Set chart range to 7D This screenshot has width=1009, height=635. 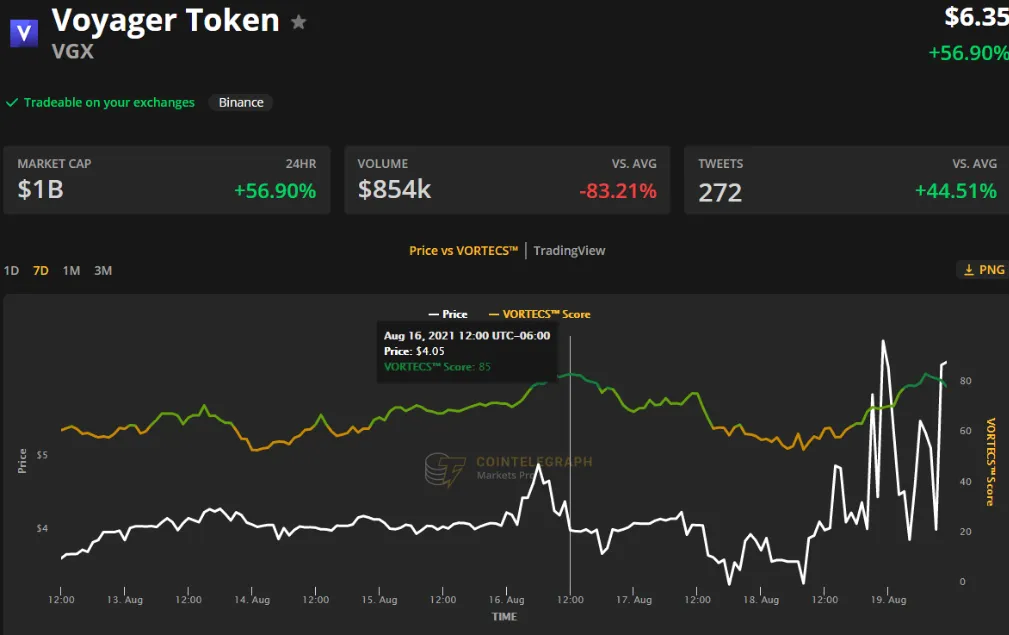coord(41,271)
